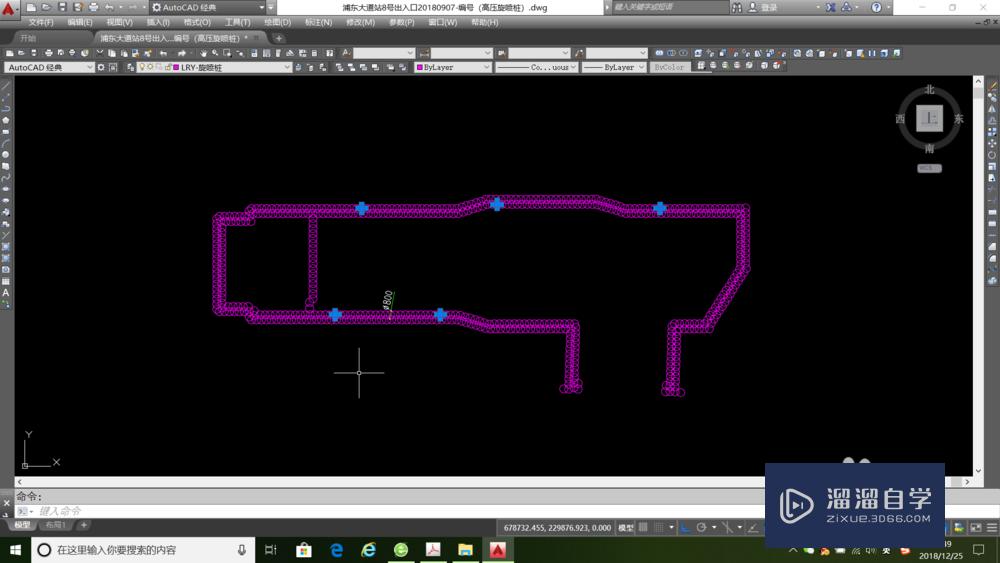Image resolution: width=1000 pixels, height=563 pixels.
Task: Open the AutoCAD application menu (red A)
Action: coord(9,8)
